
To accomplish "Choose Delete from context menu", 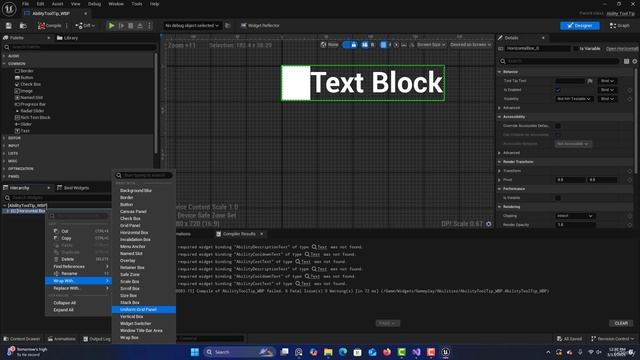I will coord(78,259).
